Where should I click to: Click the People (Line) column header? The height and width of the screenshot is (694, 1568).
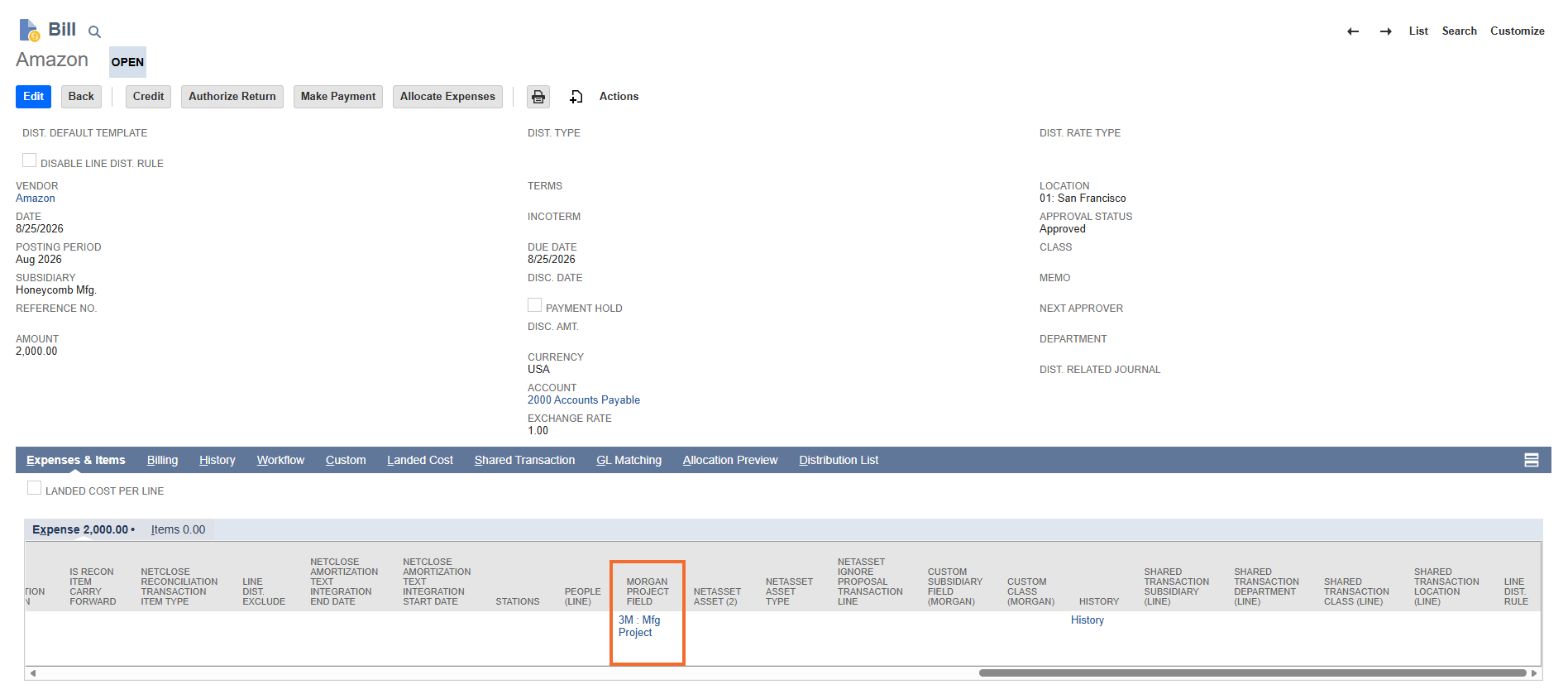(582, 596)
